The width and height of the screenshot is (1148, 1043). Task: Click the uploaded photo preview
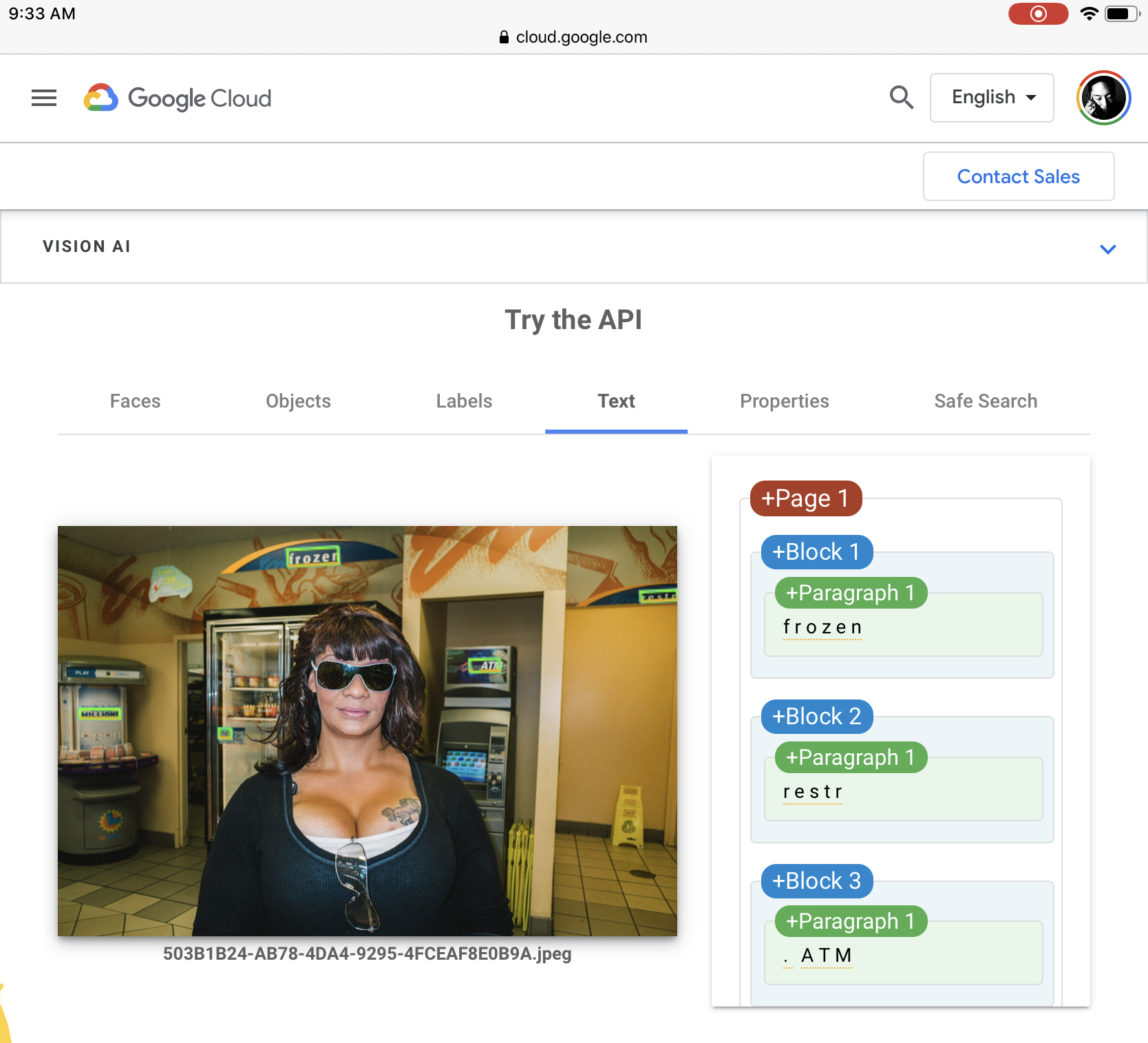(x=368, y=731)
